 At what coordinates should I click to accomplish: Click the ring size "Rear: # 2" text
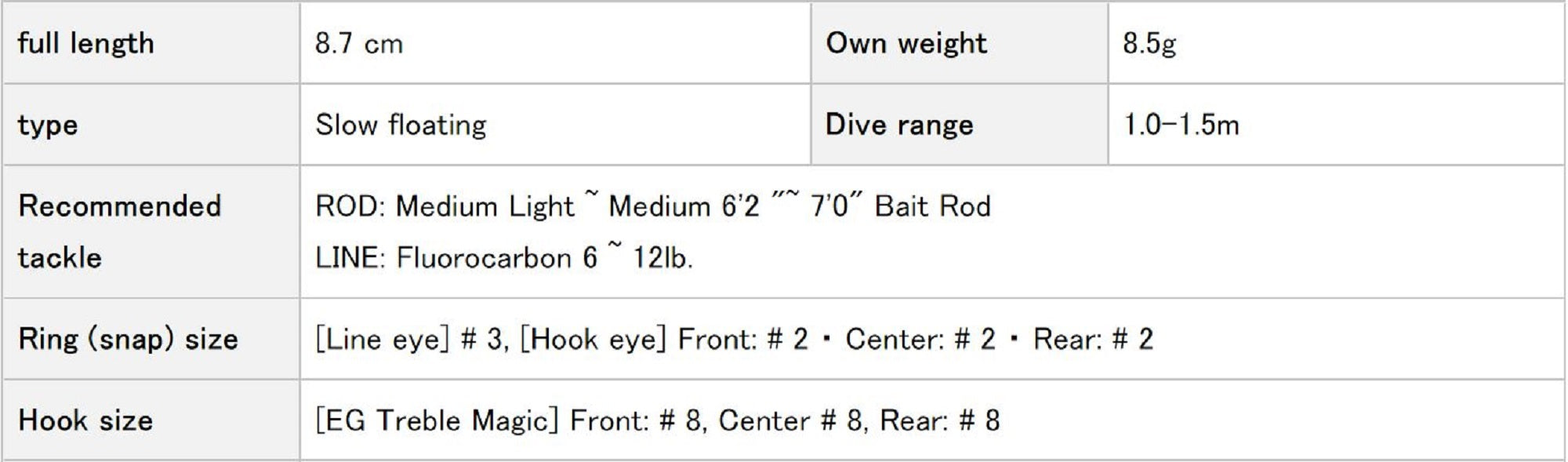[1093, 339]
